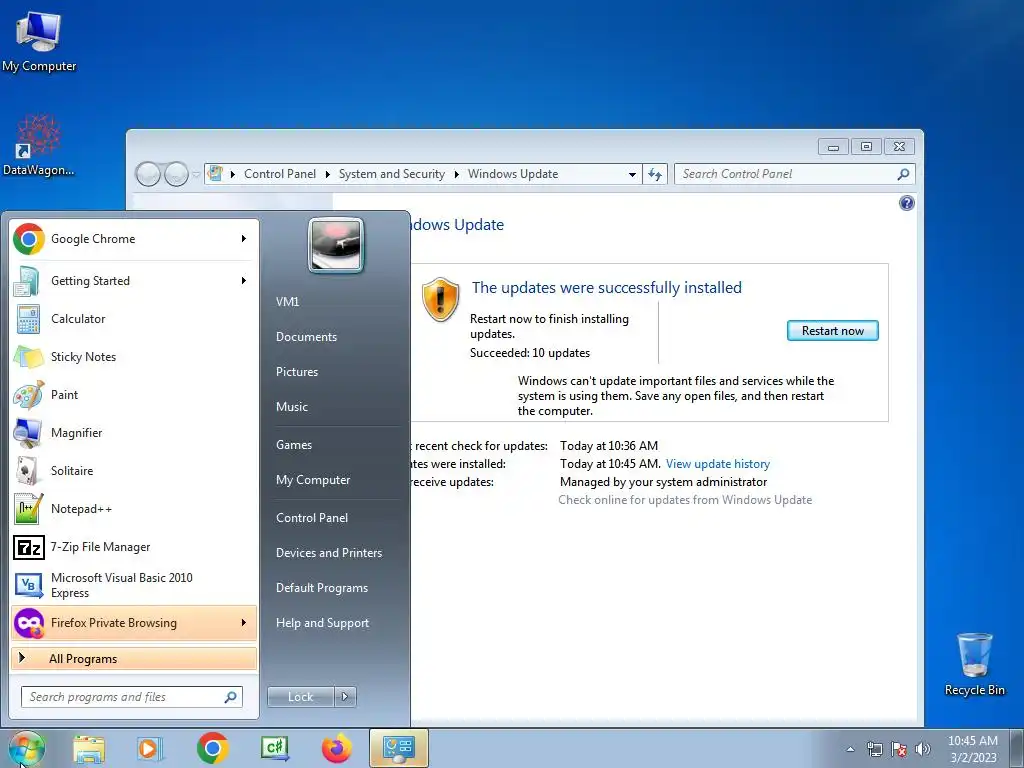
Task: Click Show desktop button at taskbar end
Action: pyautogui.click(x=1017, y=748)
